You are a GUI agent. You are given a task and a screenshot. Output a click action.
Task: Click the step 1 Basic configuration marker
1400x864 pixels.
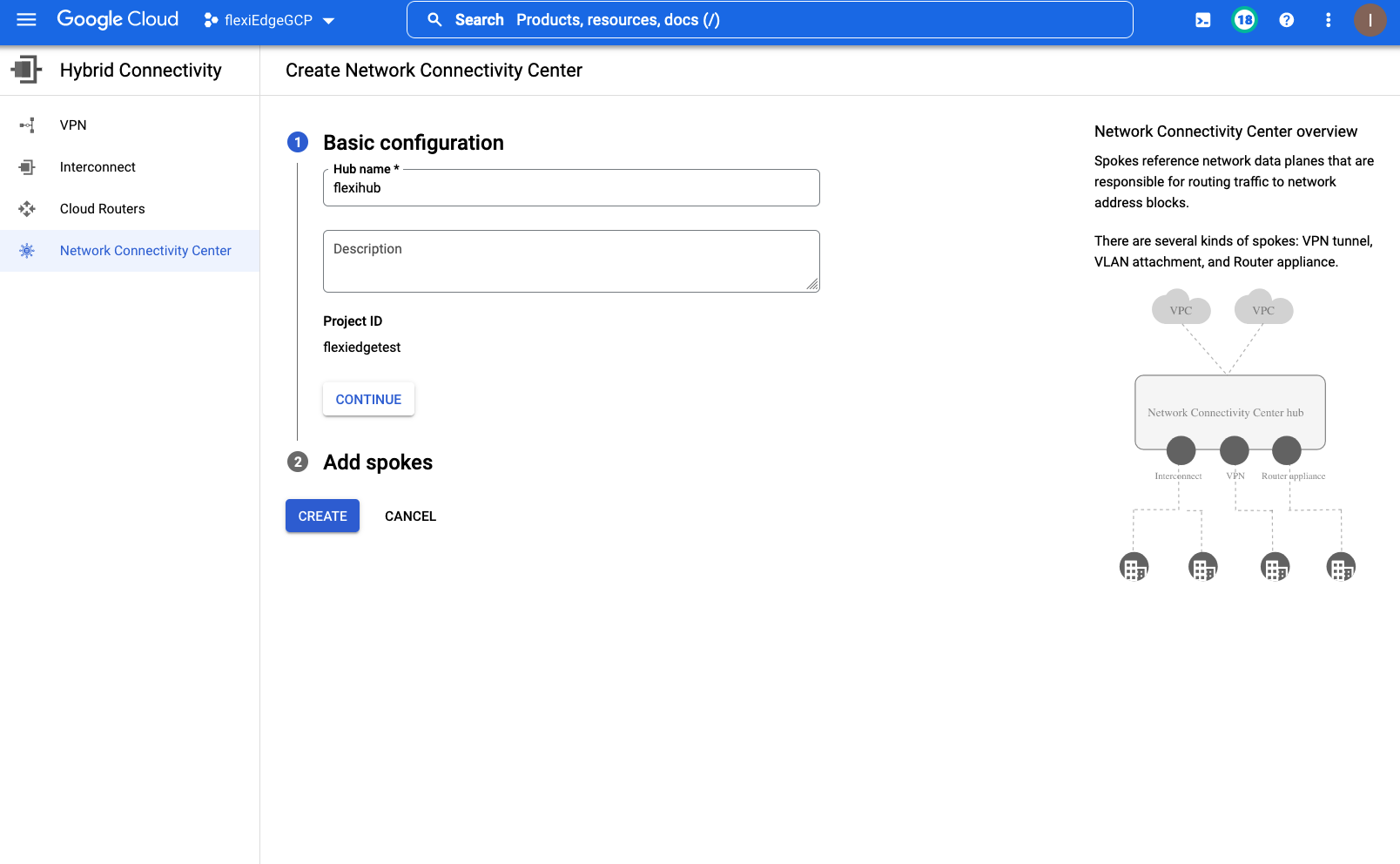click(298, 142)
